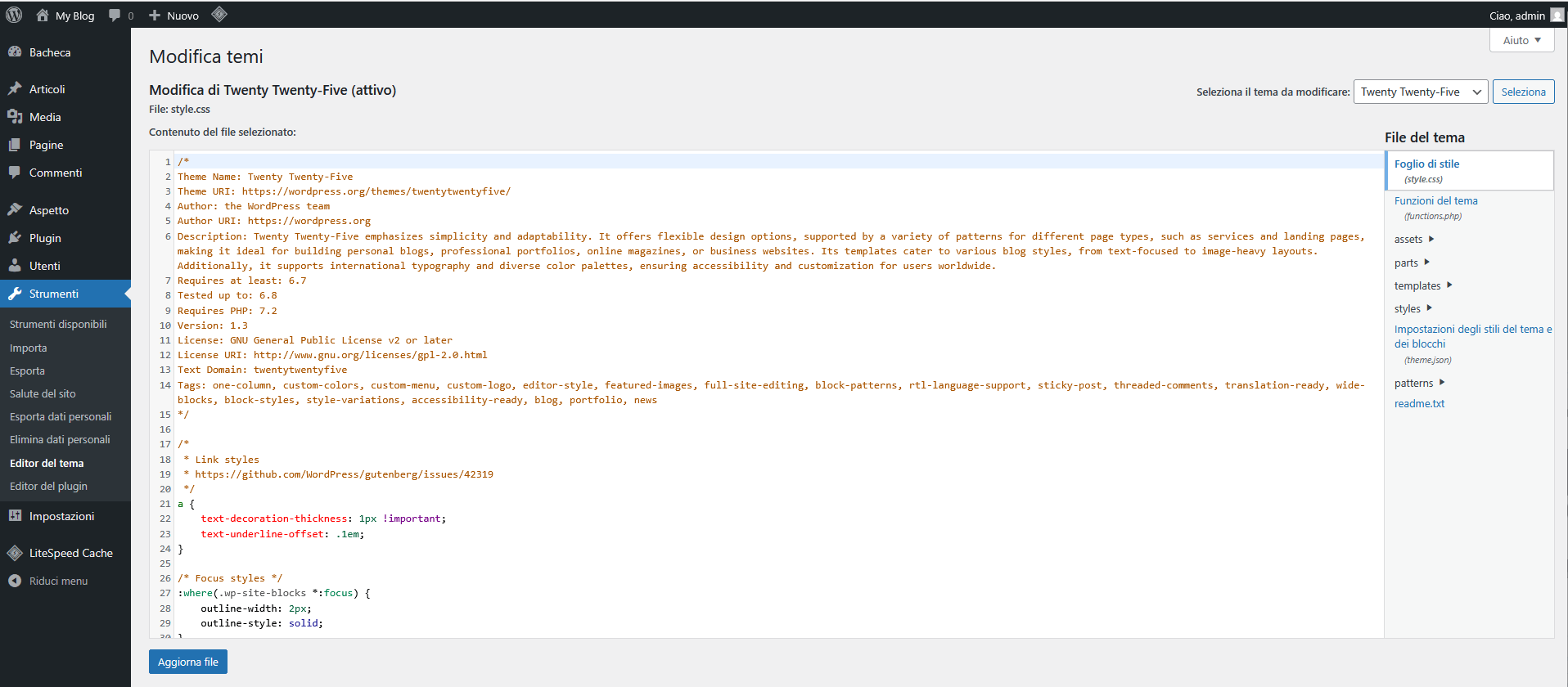Open the Aiuto help dropdown
Viewport: 1568px width, 687px height.
[1521, 40]
